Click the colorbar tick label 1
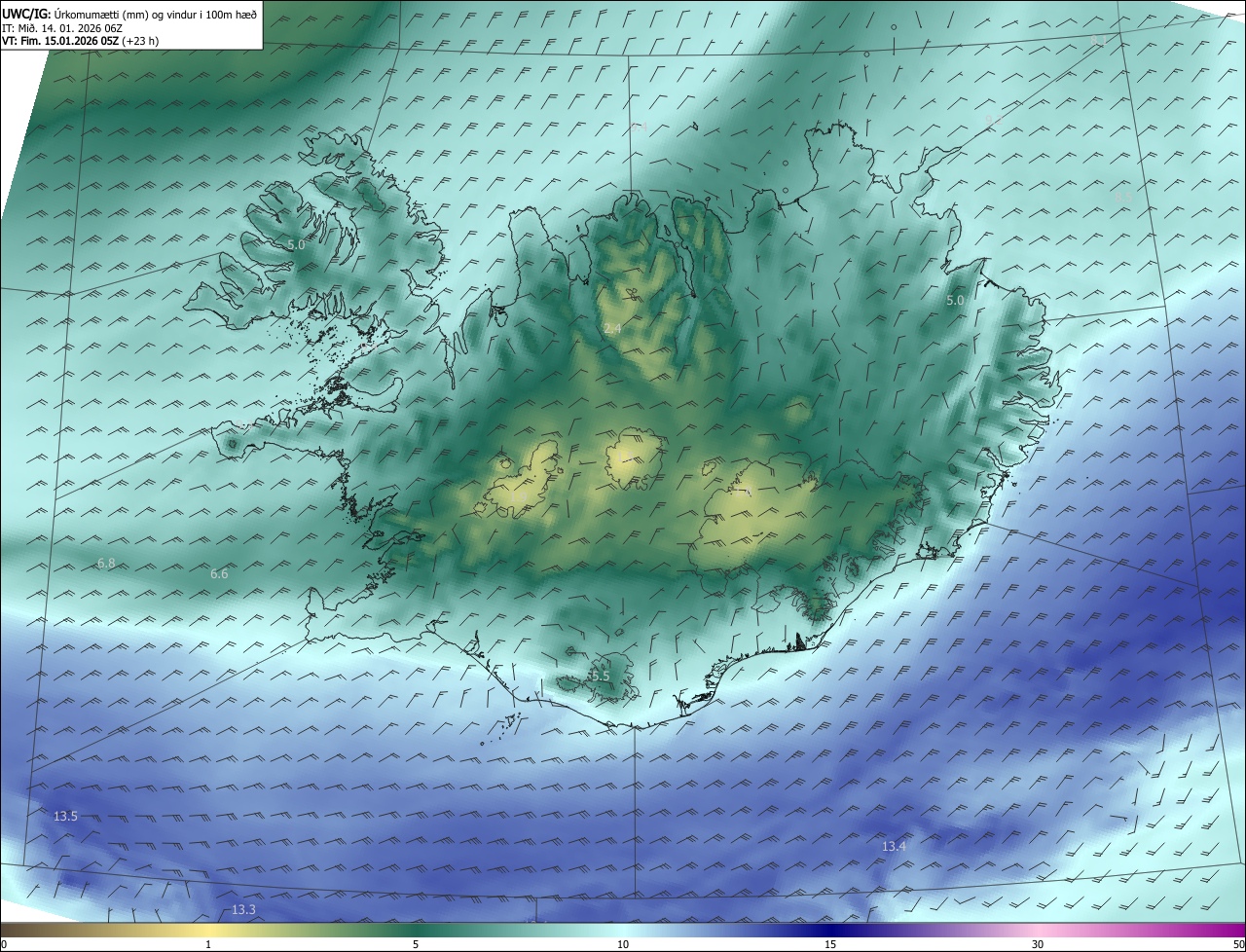 208,944
